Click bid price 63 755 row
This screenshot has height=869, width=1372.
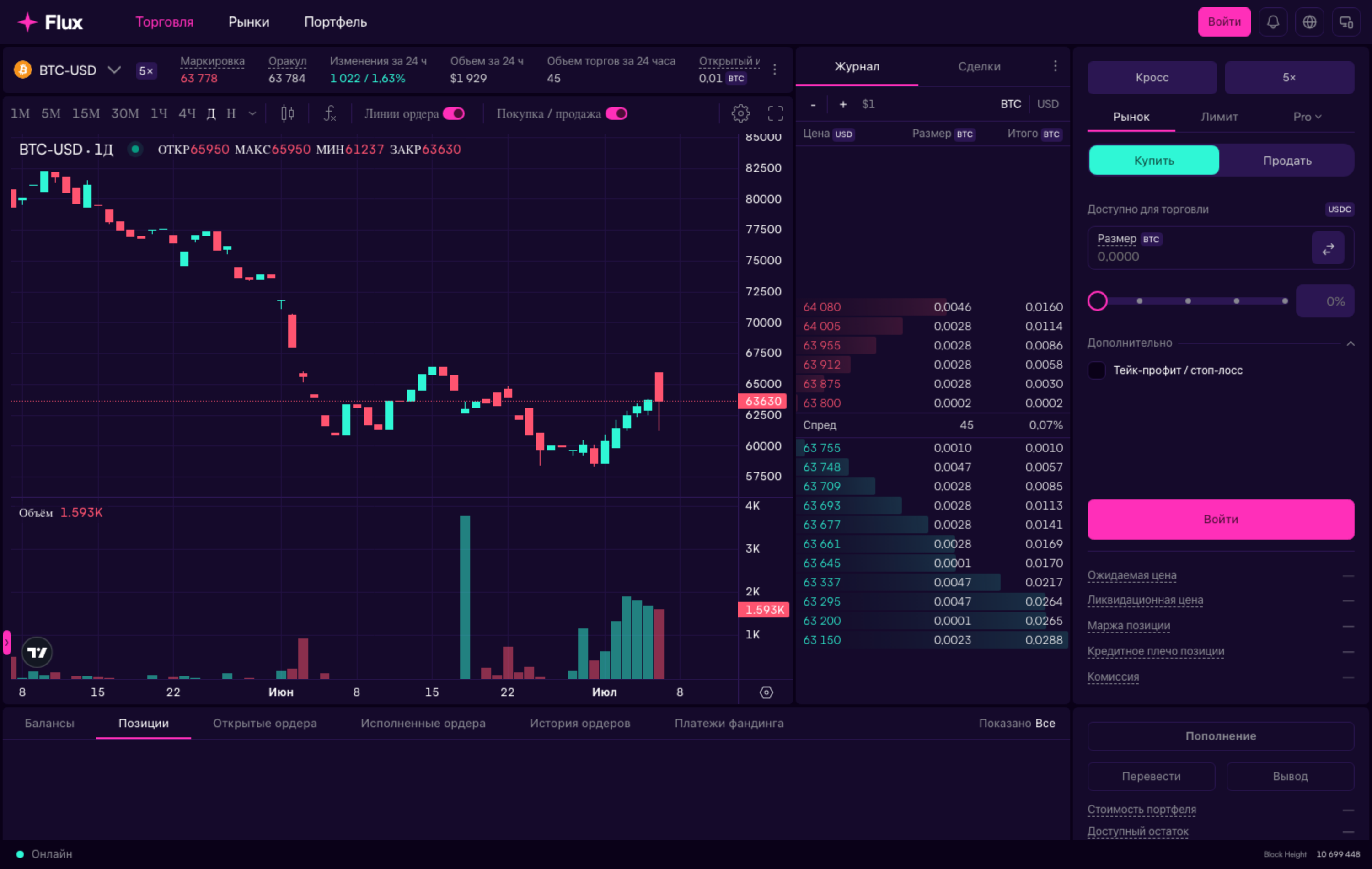point(932,448)
